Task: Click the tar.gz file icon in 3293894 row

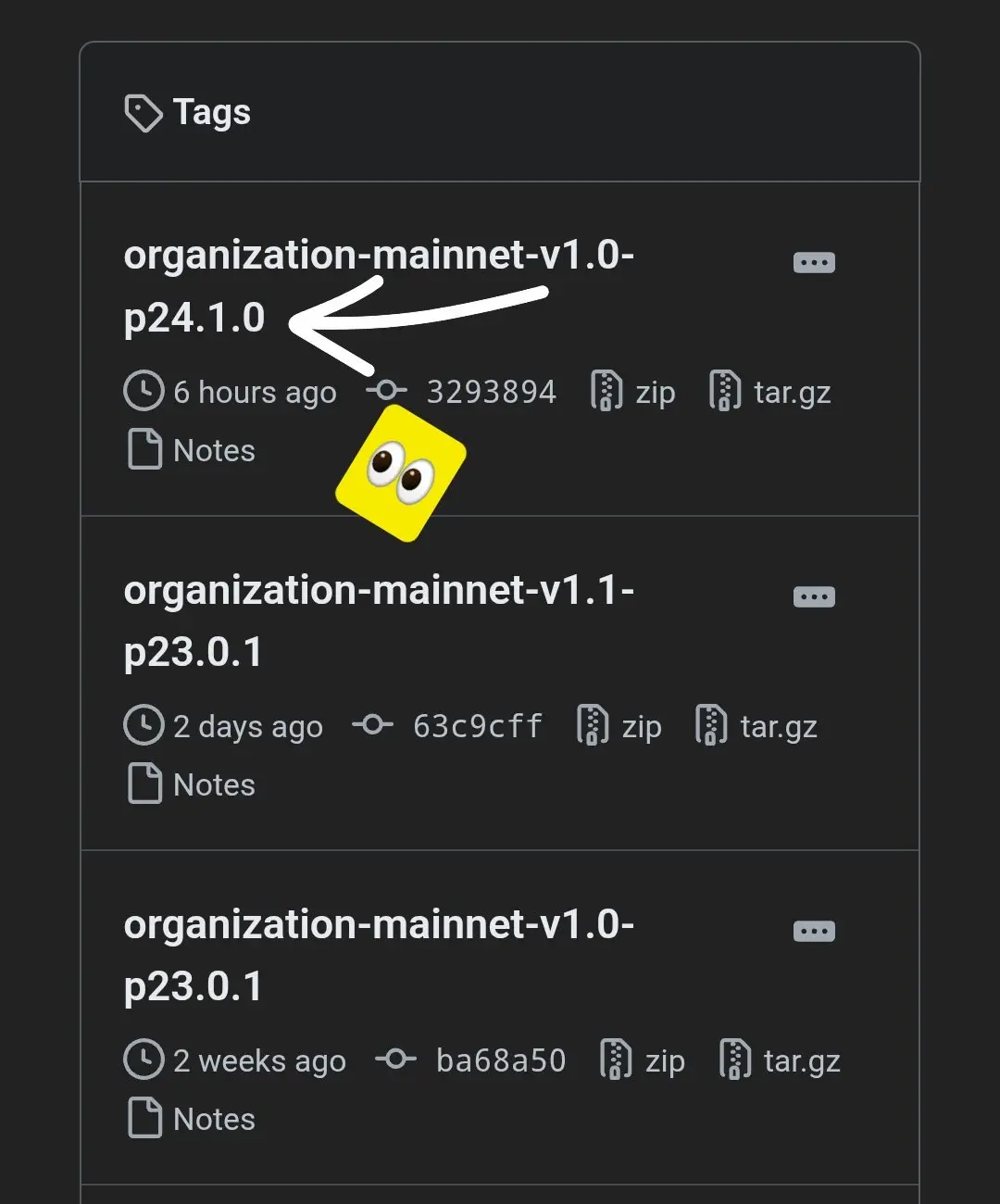Action: tap(725, 391)
